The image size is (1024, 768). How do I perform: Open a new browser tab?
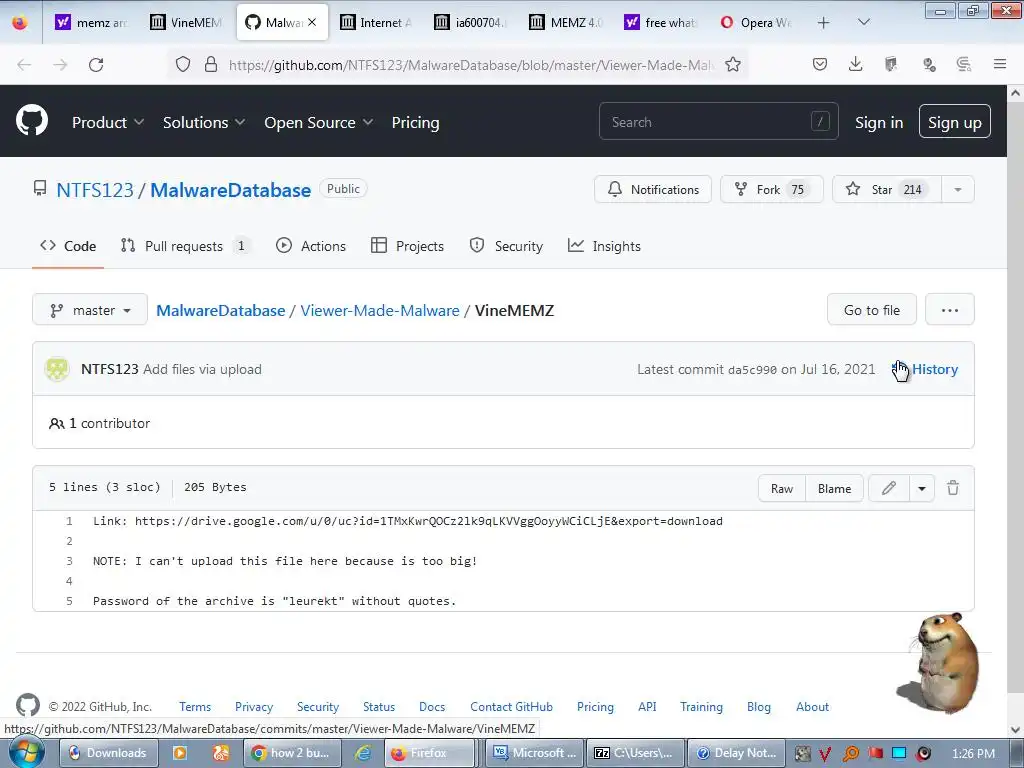(x=824, y=23)
